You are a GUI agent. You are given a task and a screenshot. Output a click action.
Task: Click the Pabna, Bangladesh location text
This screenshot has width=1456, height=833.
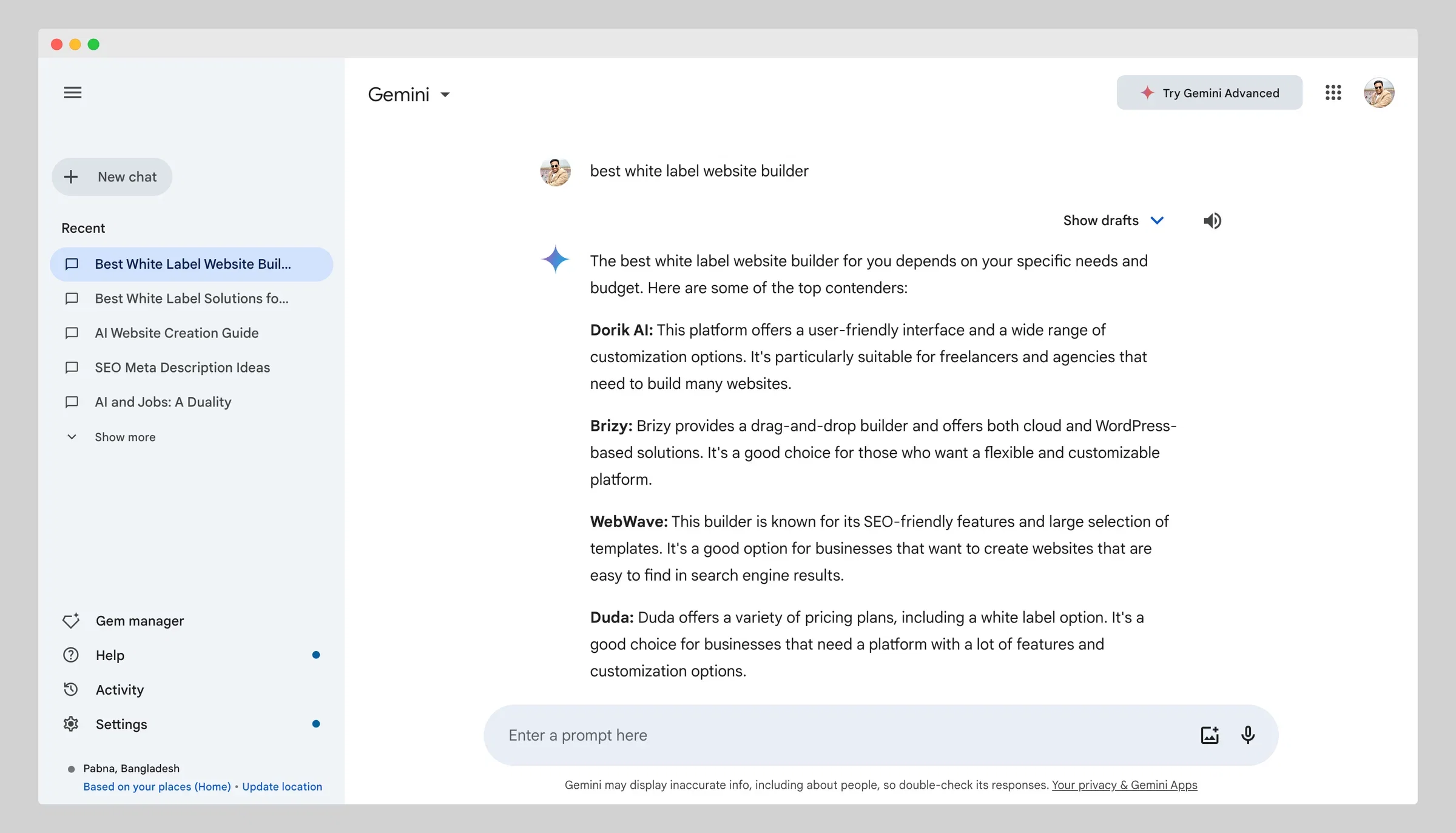131,768
